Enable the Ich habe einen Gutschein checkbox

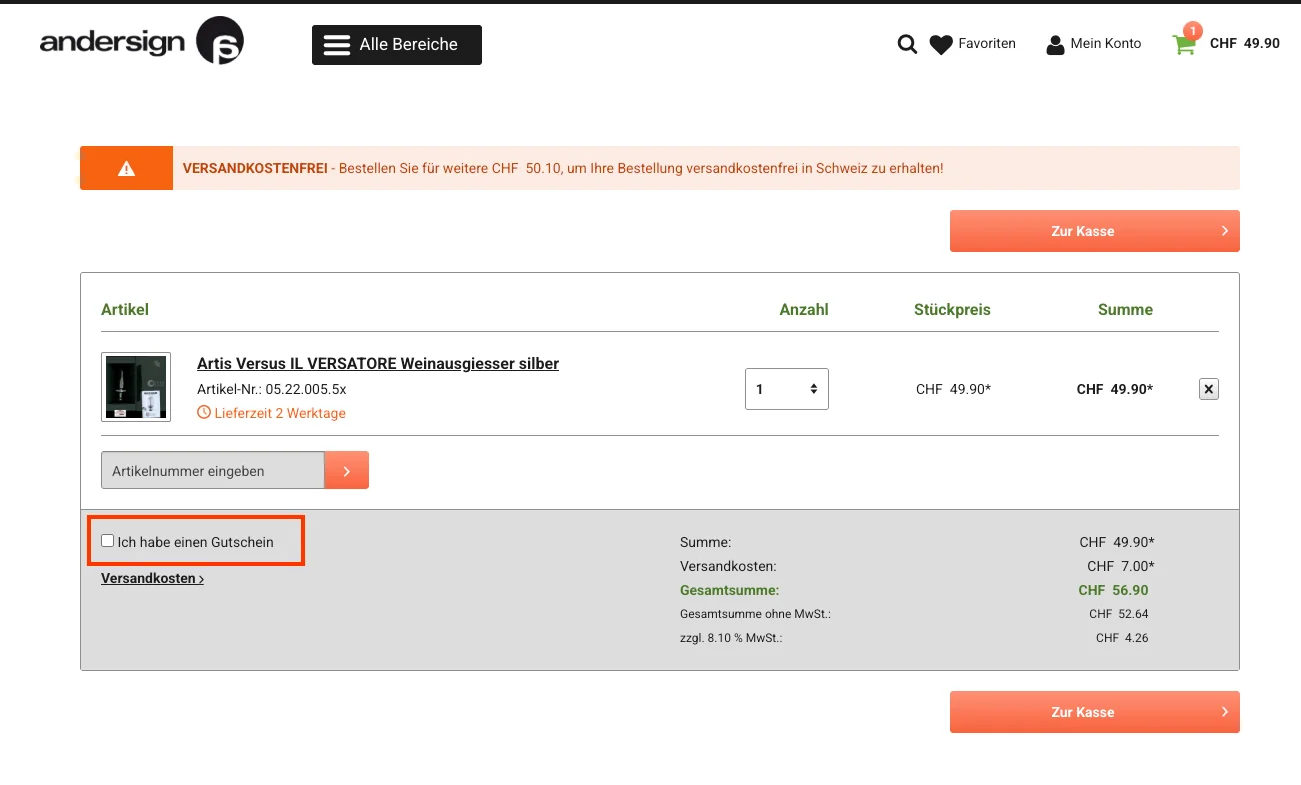[107, 540]
